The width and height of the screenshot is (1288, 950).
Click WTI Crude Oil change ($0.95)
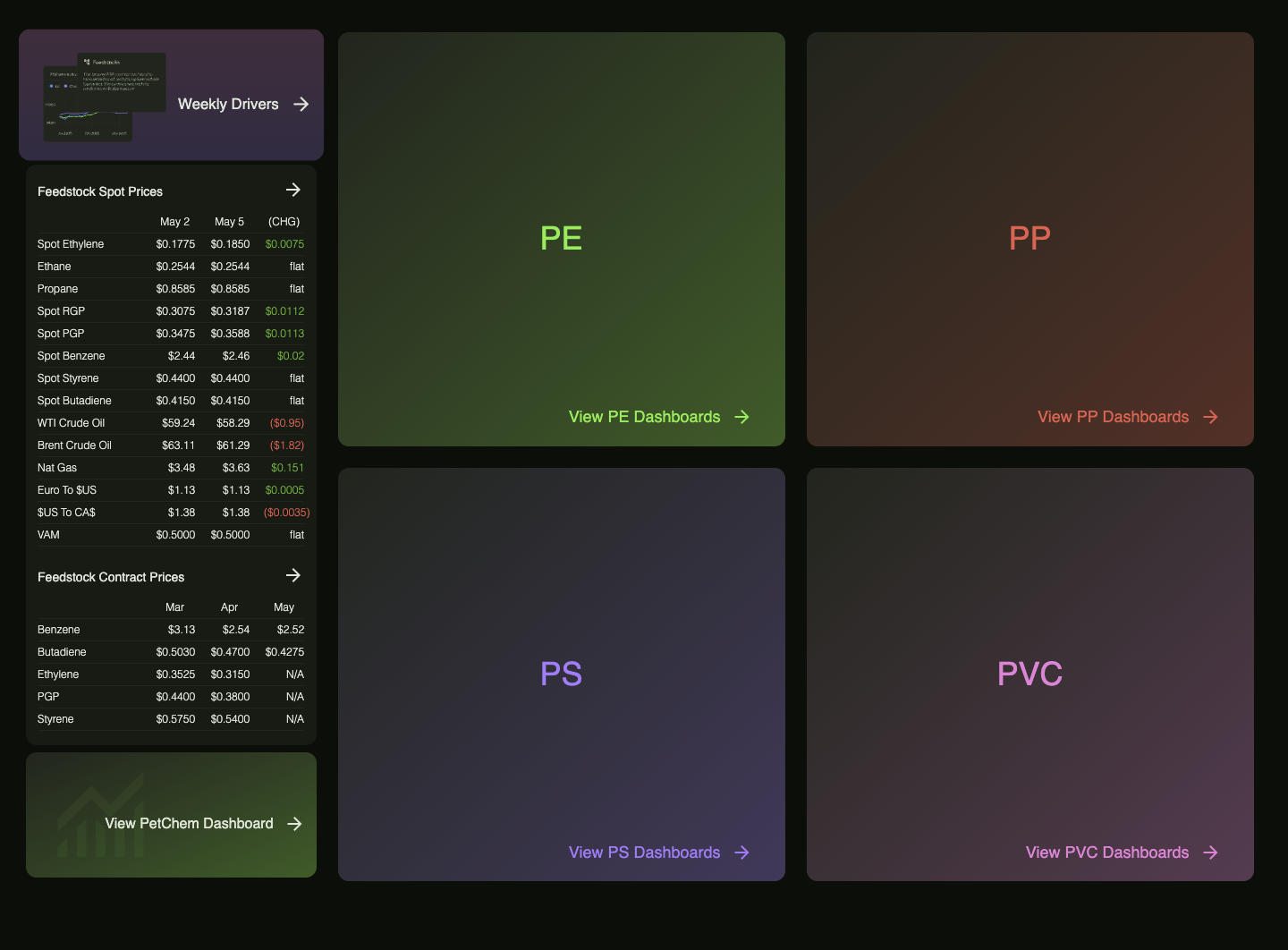(287, 423)
